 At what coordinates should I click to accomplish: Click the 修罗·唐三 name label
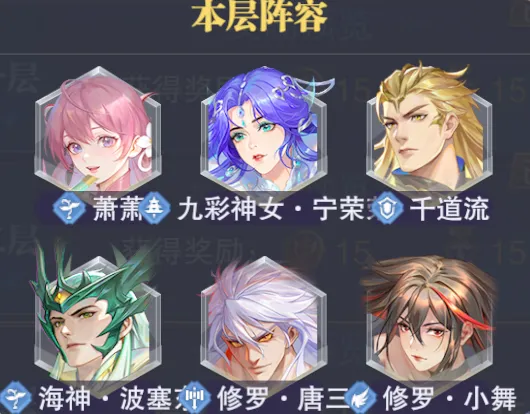pyautogui.click(x=284, y=398)
